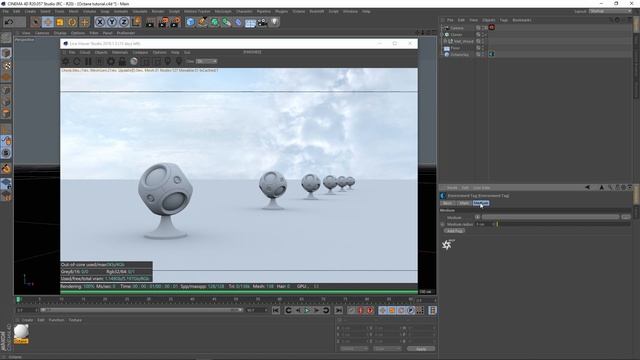The image size is (640, 360).
Task: Toggle clay mode sphere in Live Viewer
Action: click(x=133, y=62)
